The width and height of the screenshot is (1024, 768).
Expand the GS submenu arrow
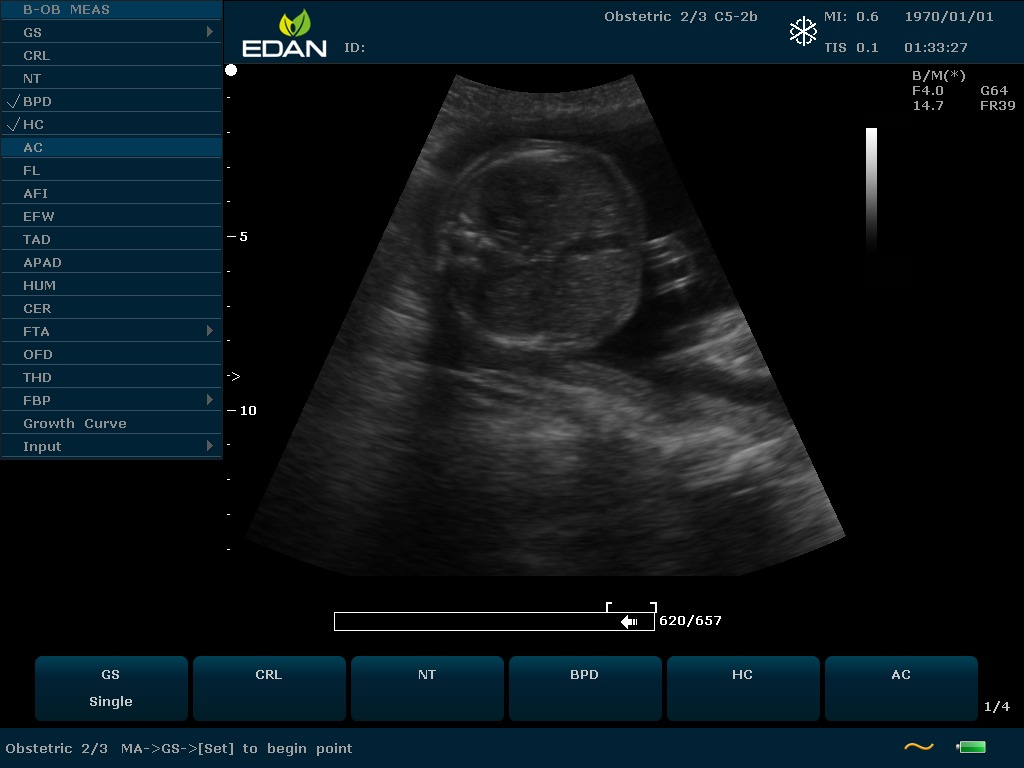210,32
